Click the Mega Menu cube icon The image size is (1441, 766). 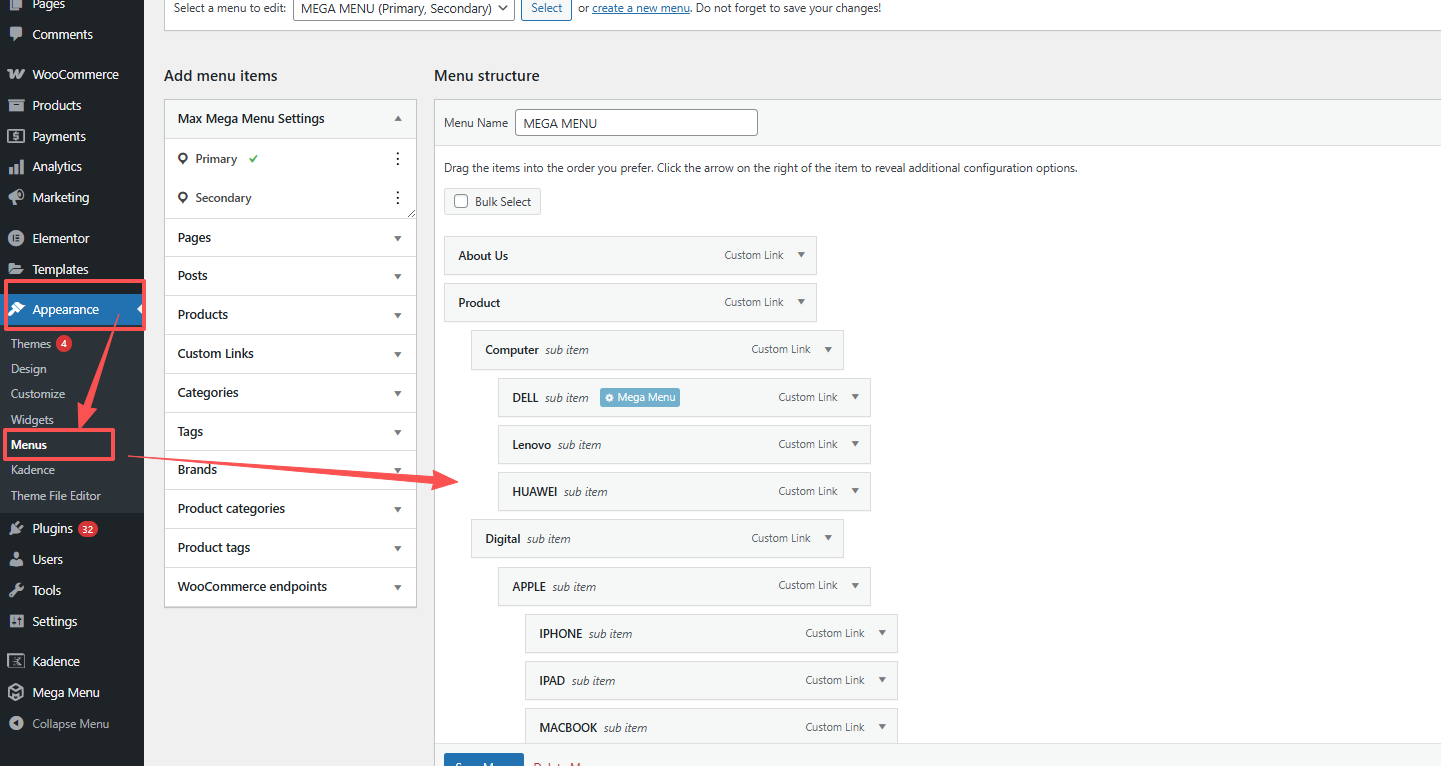tap(16, 692)
